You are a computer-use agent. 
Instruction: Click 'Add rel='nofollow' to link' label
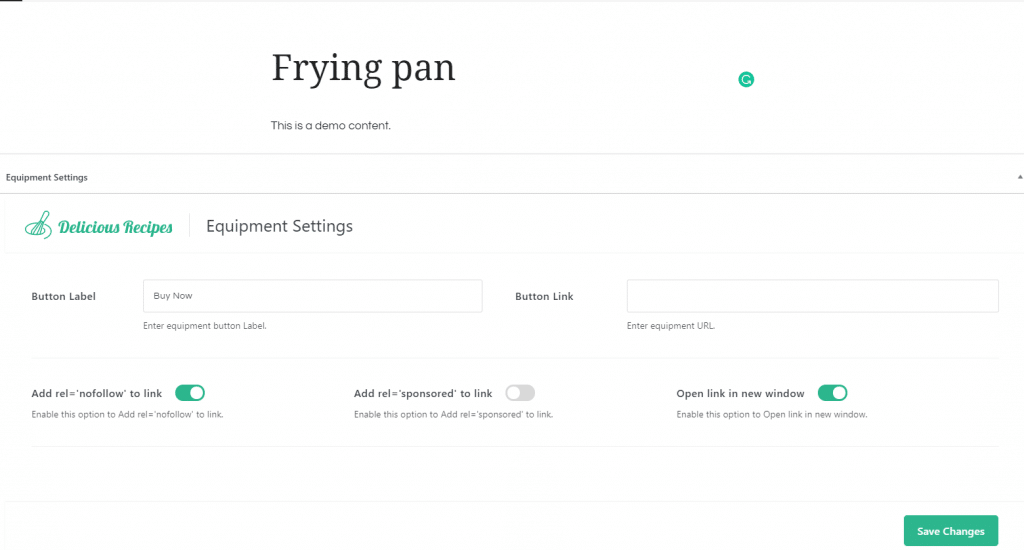point(97,393)
